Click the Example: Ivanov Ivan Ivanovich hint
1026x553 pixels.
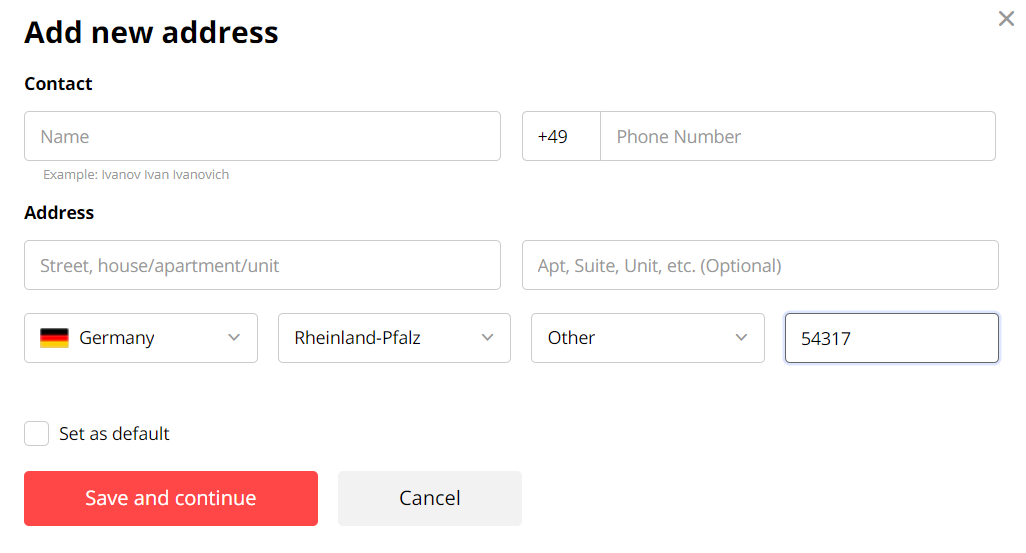136,175
